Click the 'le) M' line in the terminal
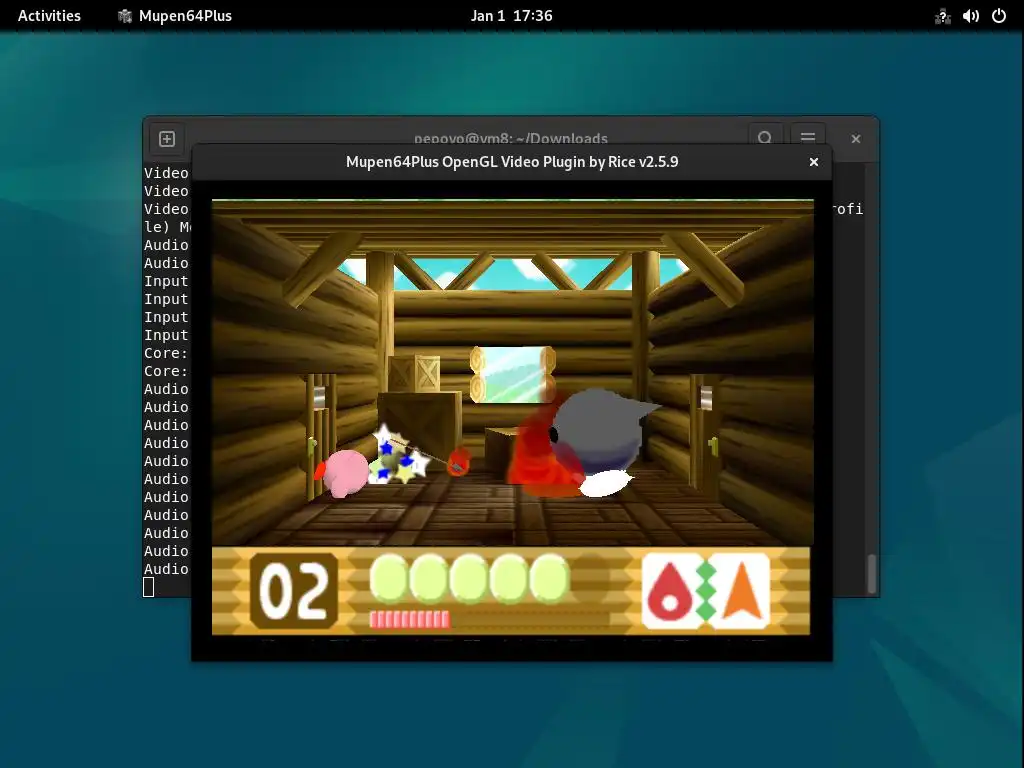Screen dimensions: 1024x768 point(167,227)
